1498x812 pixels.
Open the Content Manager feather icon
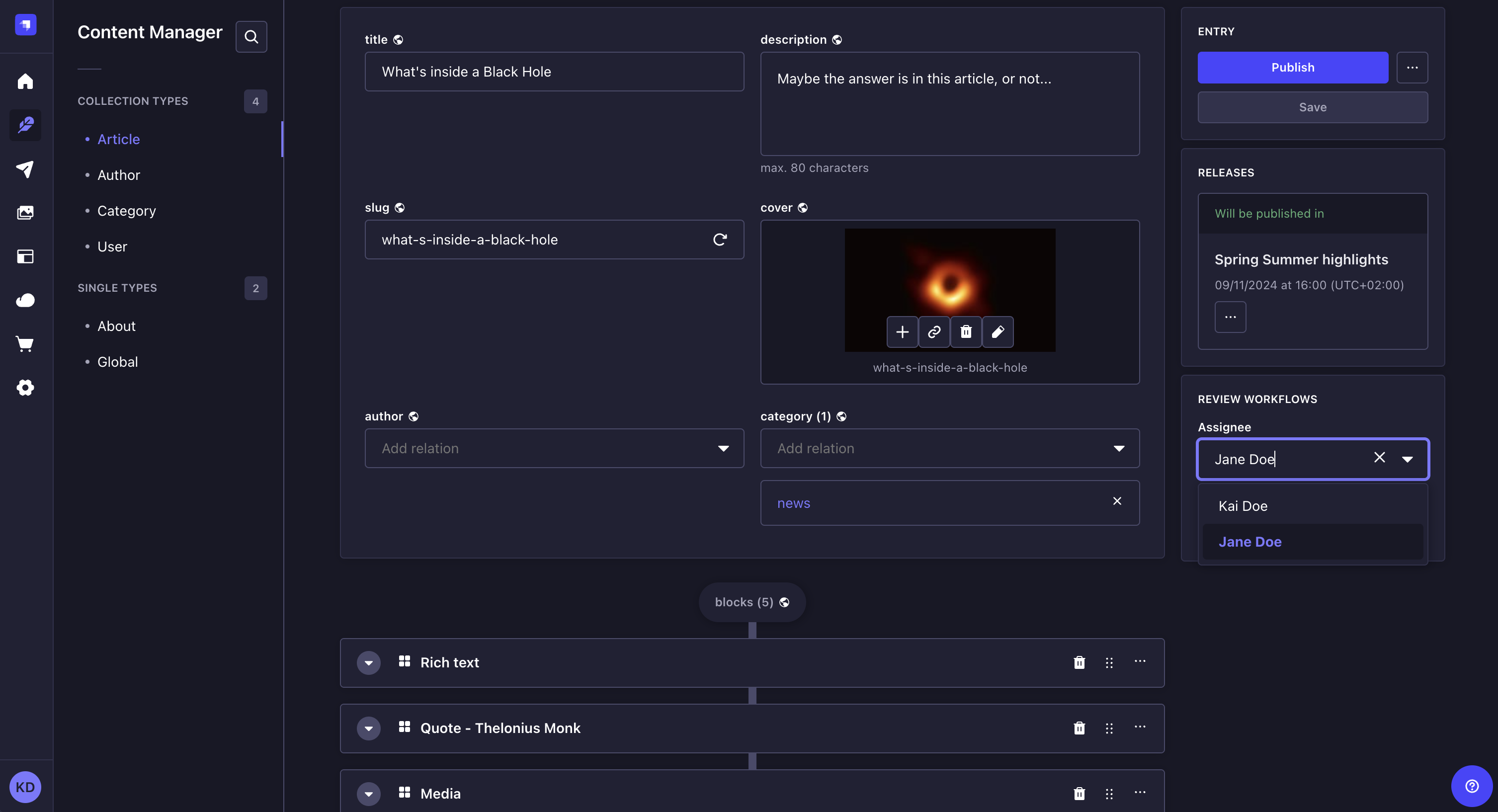click(25, 125)
